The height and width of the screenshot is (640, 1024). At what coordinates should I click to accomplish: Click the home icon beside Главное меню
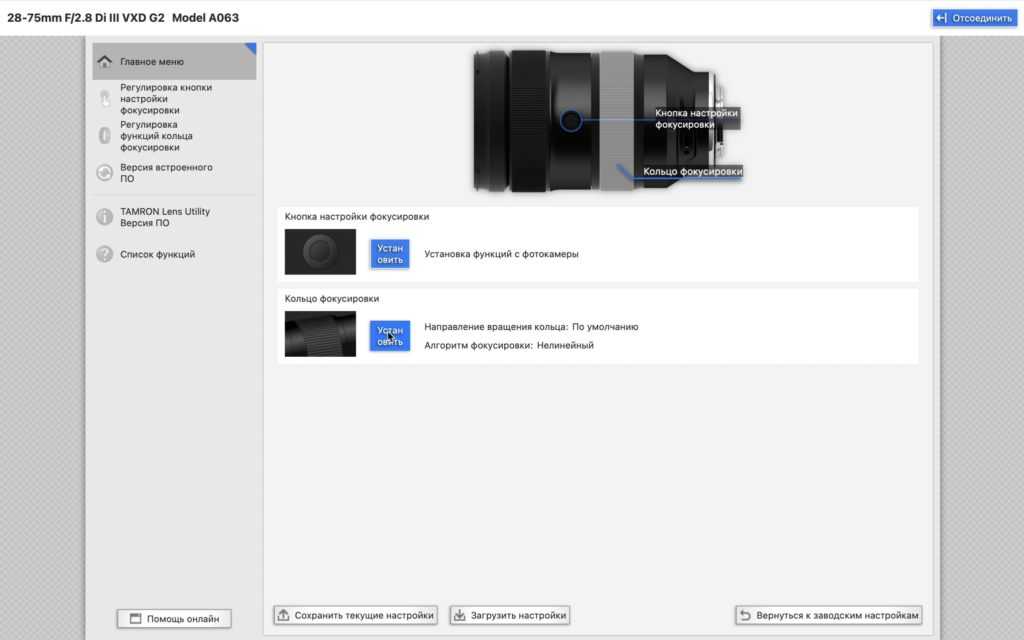(x=104, y=62)
